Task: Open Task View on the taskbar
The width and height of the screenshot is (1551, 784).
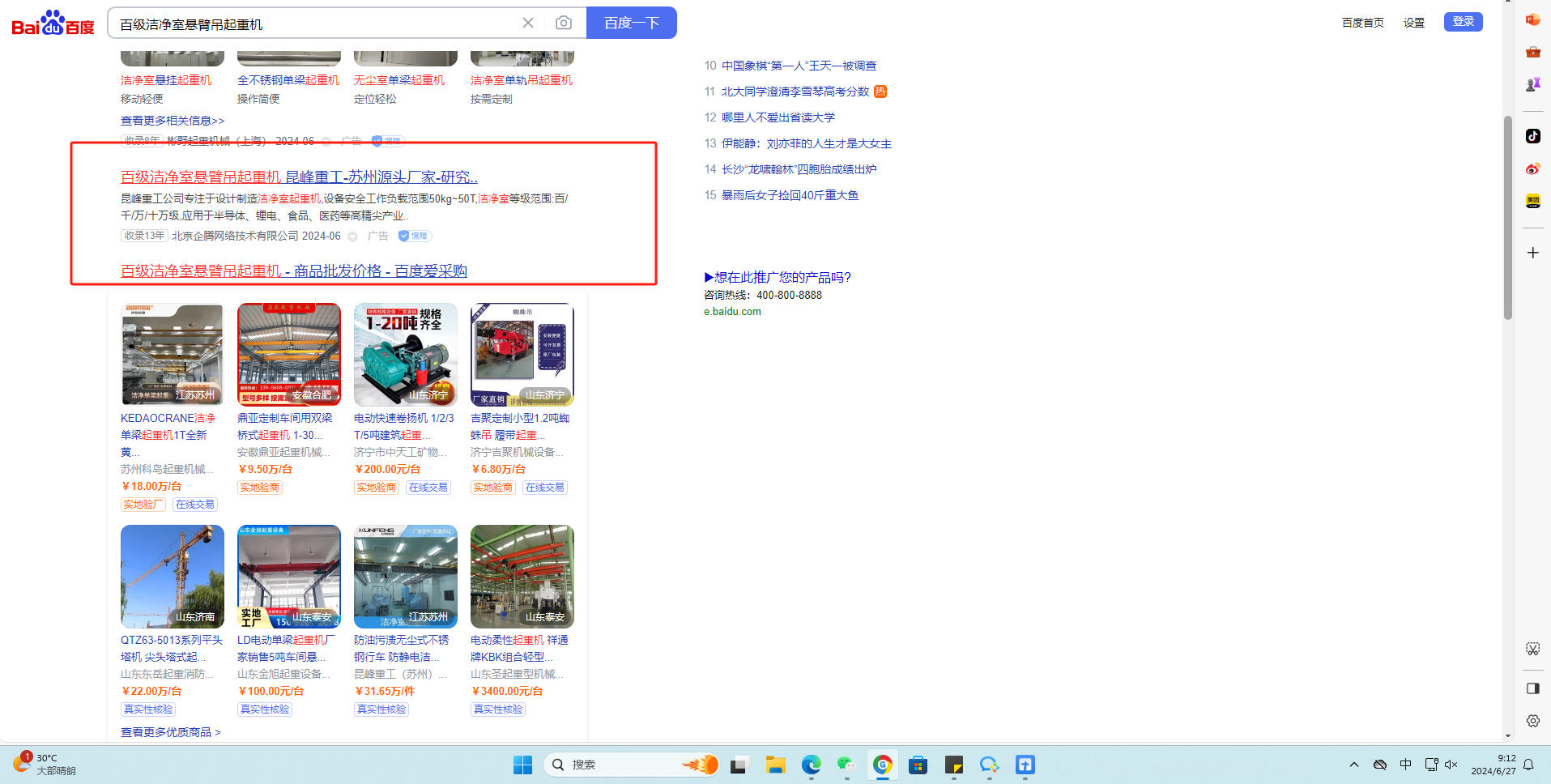Action: (x=739, y=765)
